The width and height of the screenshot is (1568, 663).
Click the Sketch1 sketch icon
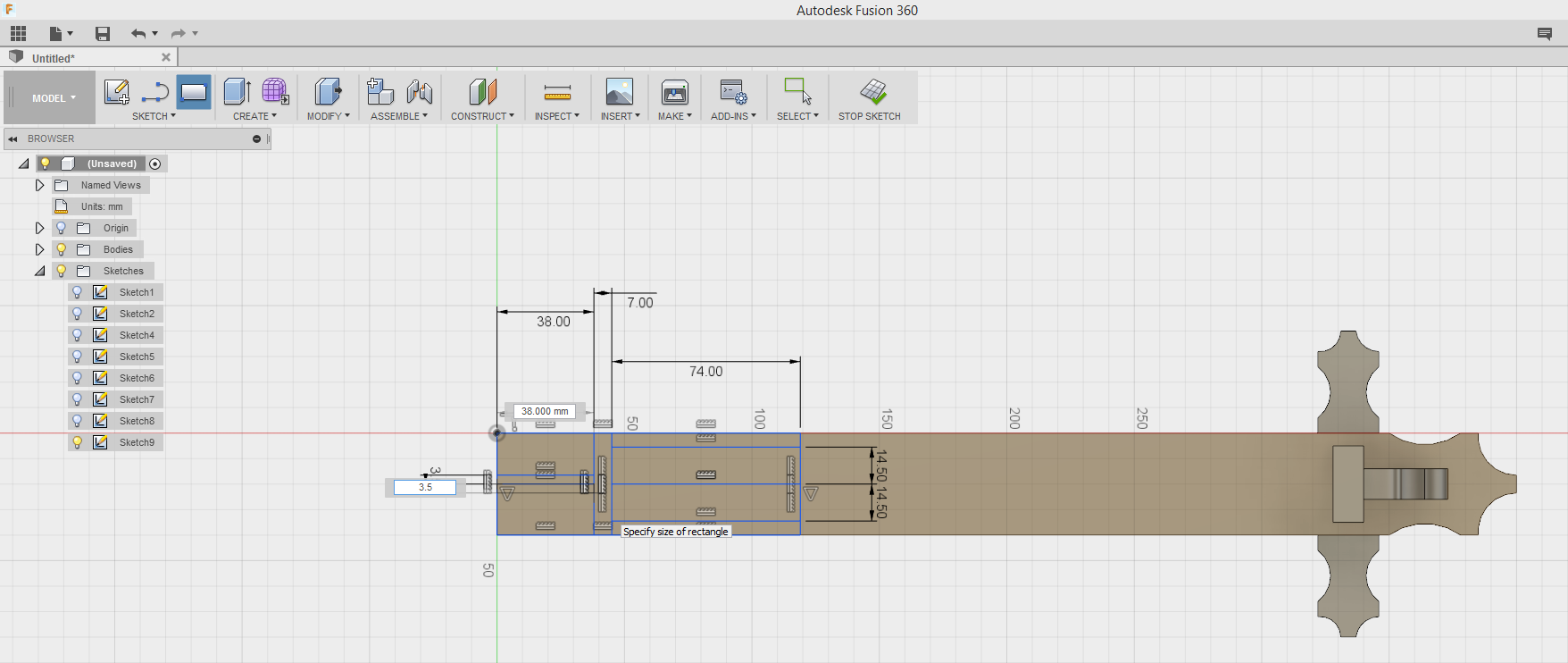(x=100, y=292)
